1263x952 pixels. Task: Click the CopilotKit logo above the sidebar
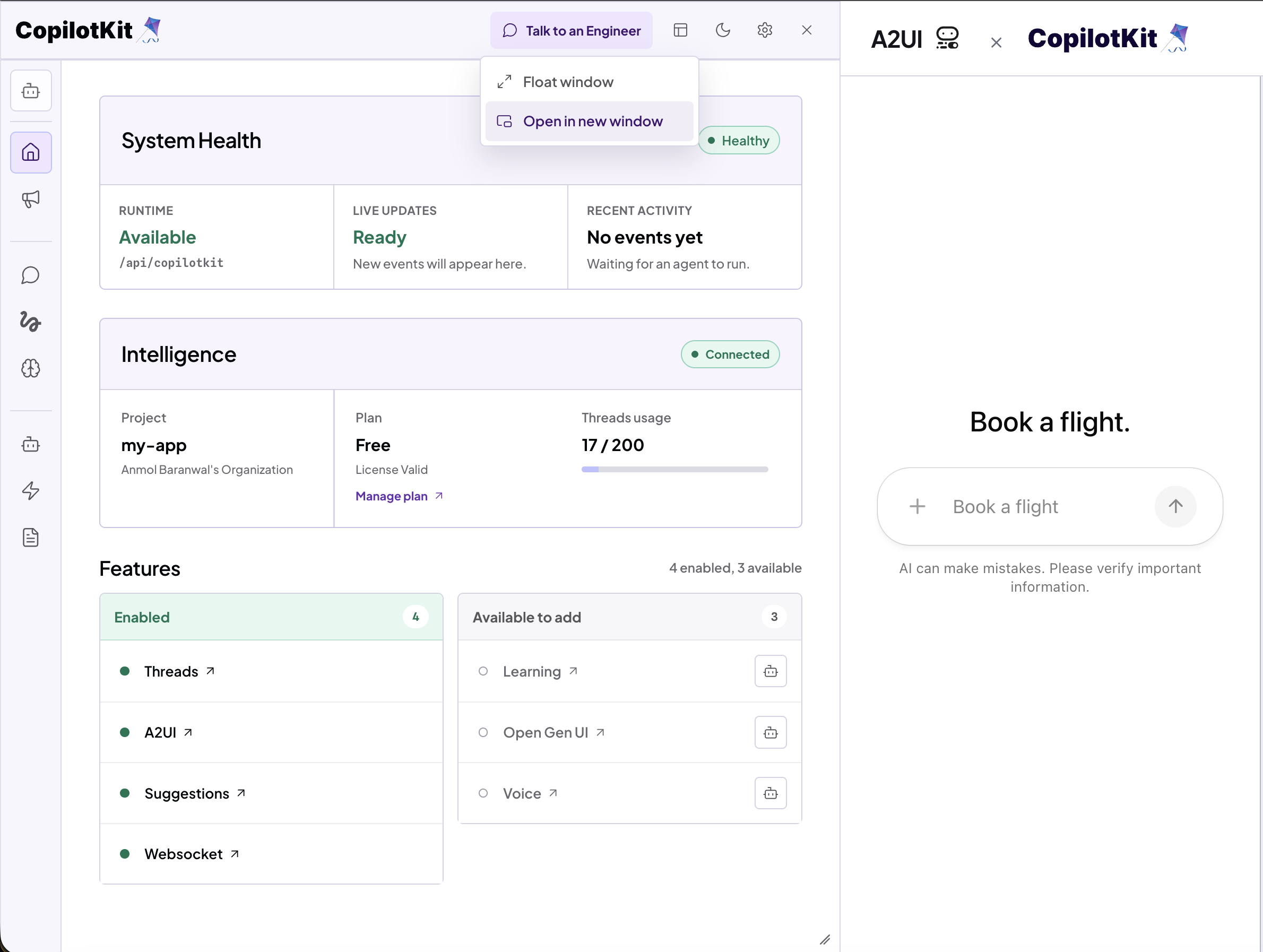pyautogui.click(x=88, y=30)
